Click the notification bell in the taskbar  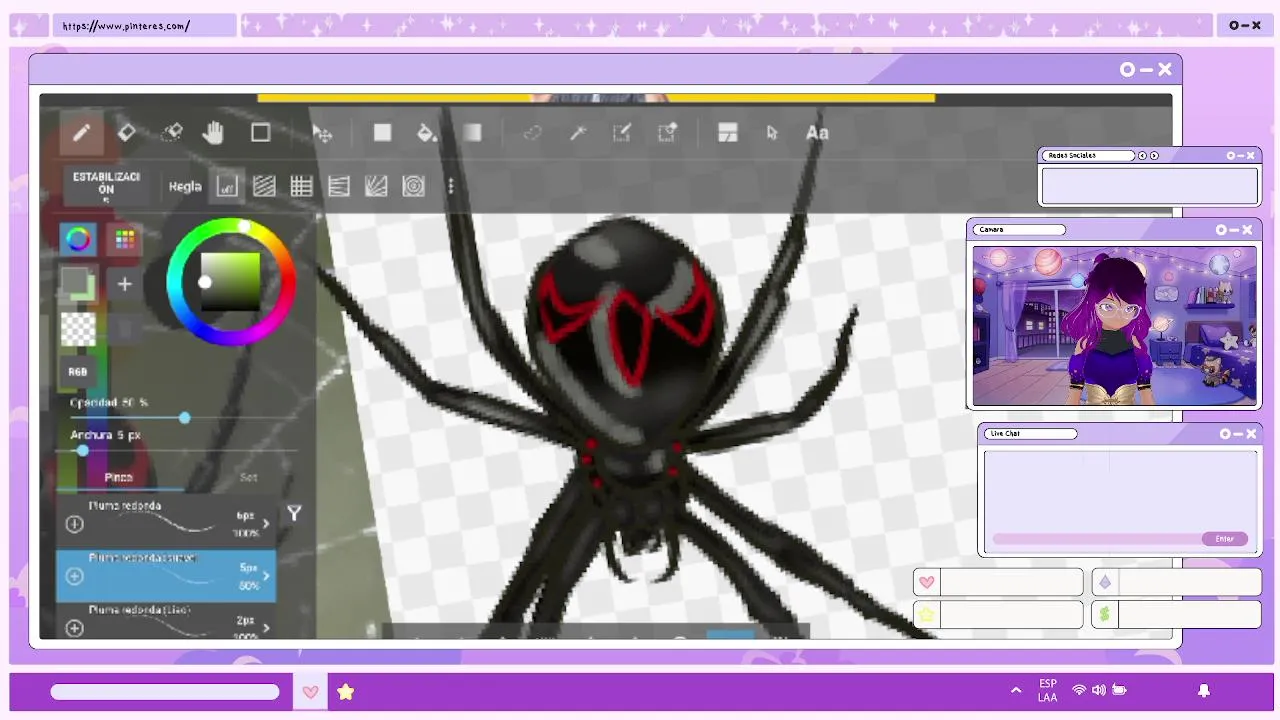point(1204,690)
